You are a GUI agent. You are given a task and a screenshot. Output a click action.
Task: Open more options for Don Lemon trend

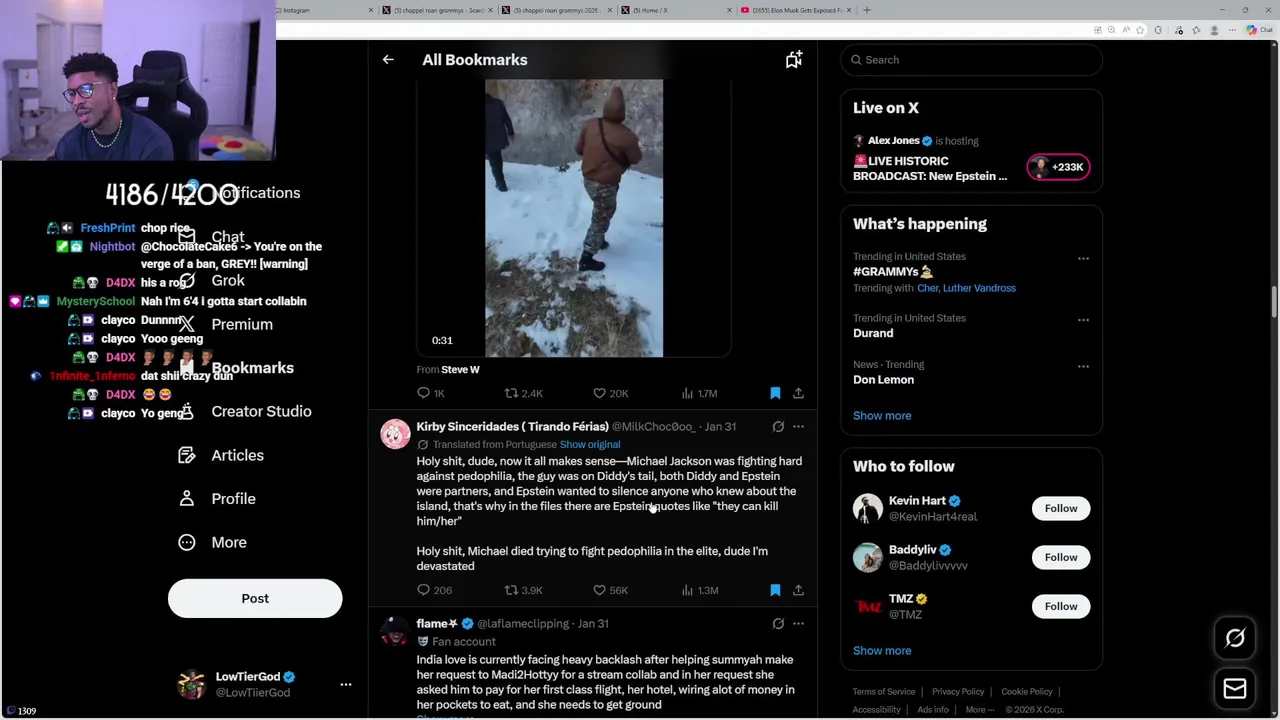(1083, 367)
